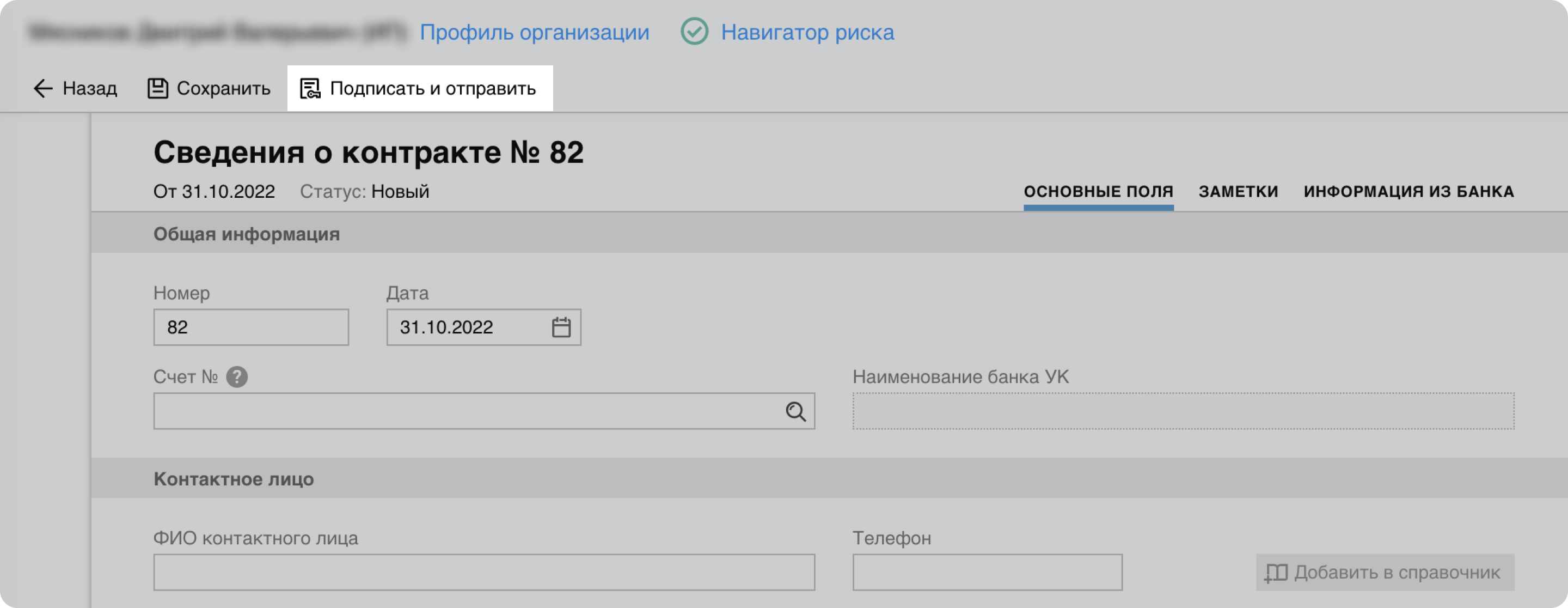Open the Информация из банка tab
The width and height of the screenshot is (1568, 608).
(x=1408, y=191)
